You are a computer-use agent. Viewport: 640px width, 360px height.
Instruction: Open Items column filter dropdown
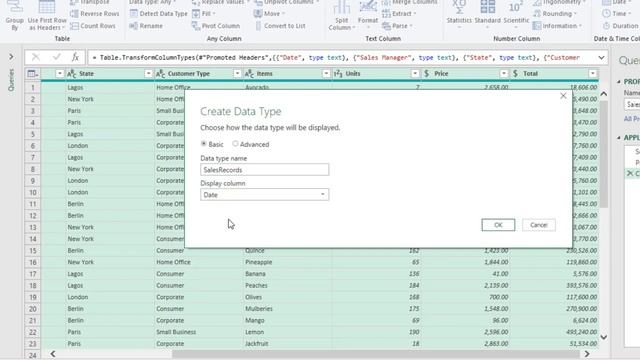326,73
